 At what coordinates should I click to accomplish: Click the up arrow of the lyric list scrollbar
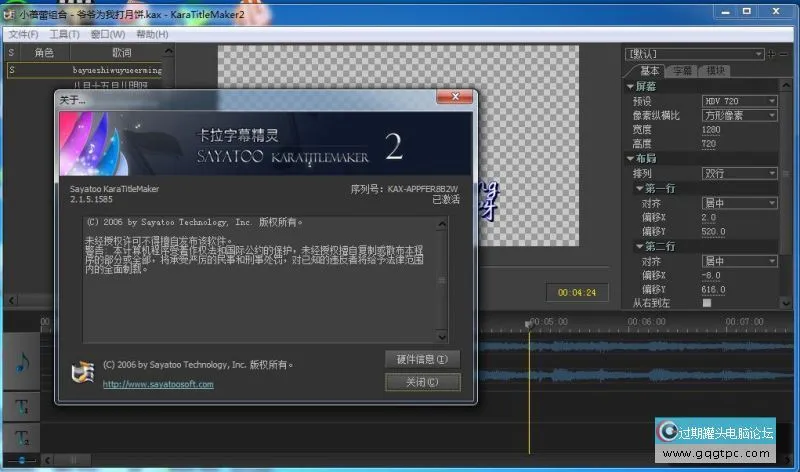tap(168, 52)
